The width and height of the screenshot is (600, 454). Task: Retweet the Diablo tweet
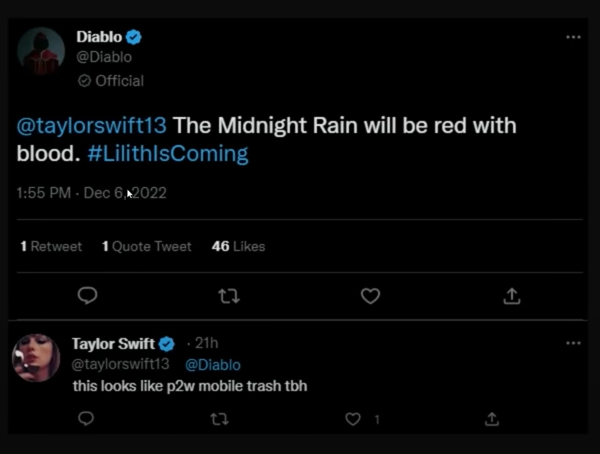(x=229, y=296)
